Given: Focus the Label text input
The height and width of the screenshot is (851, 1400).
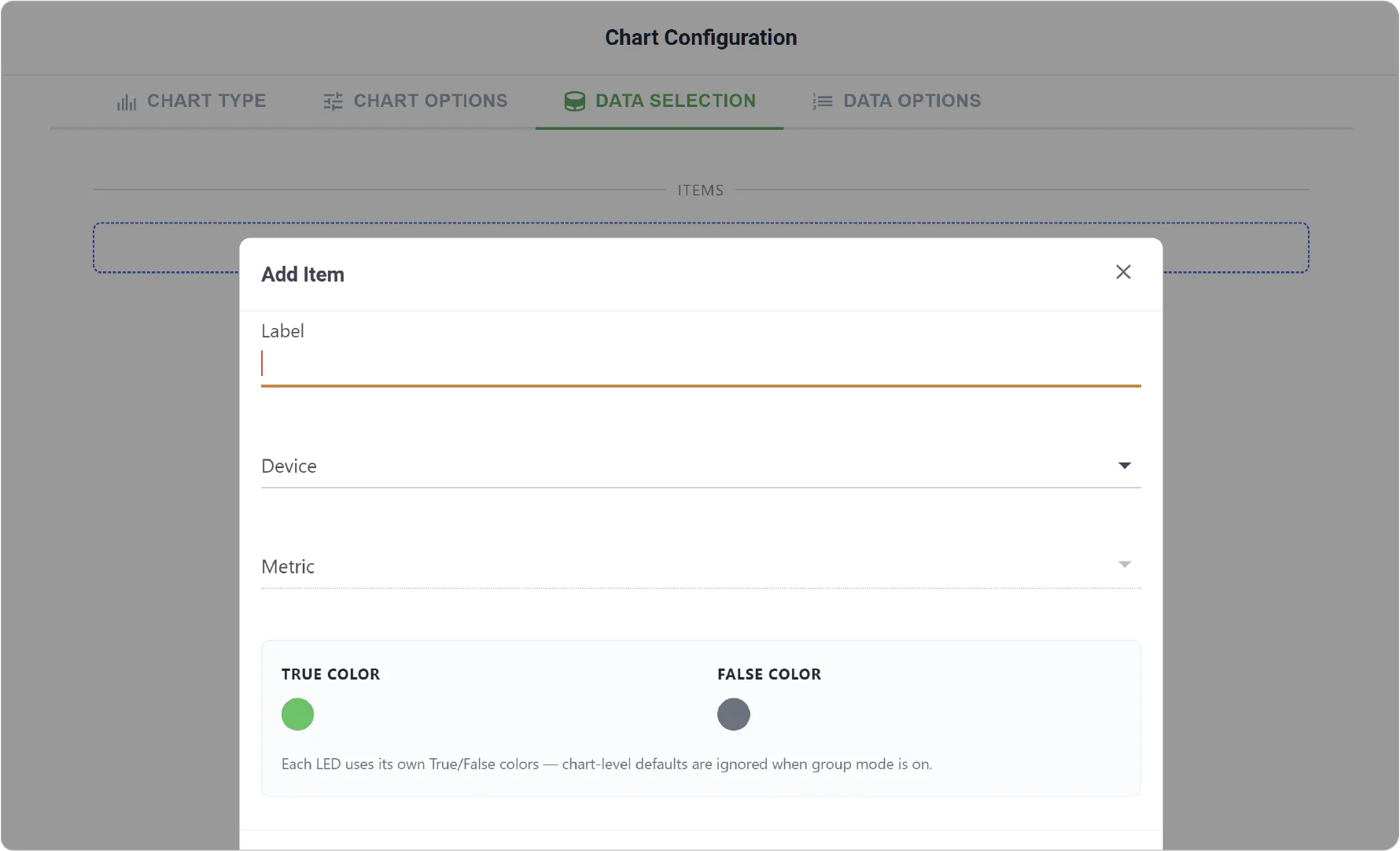Looking at the screenshot, I should click(701, 363).
